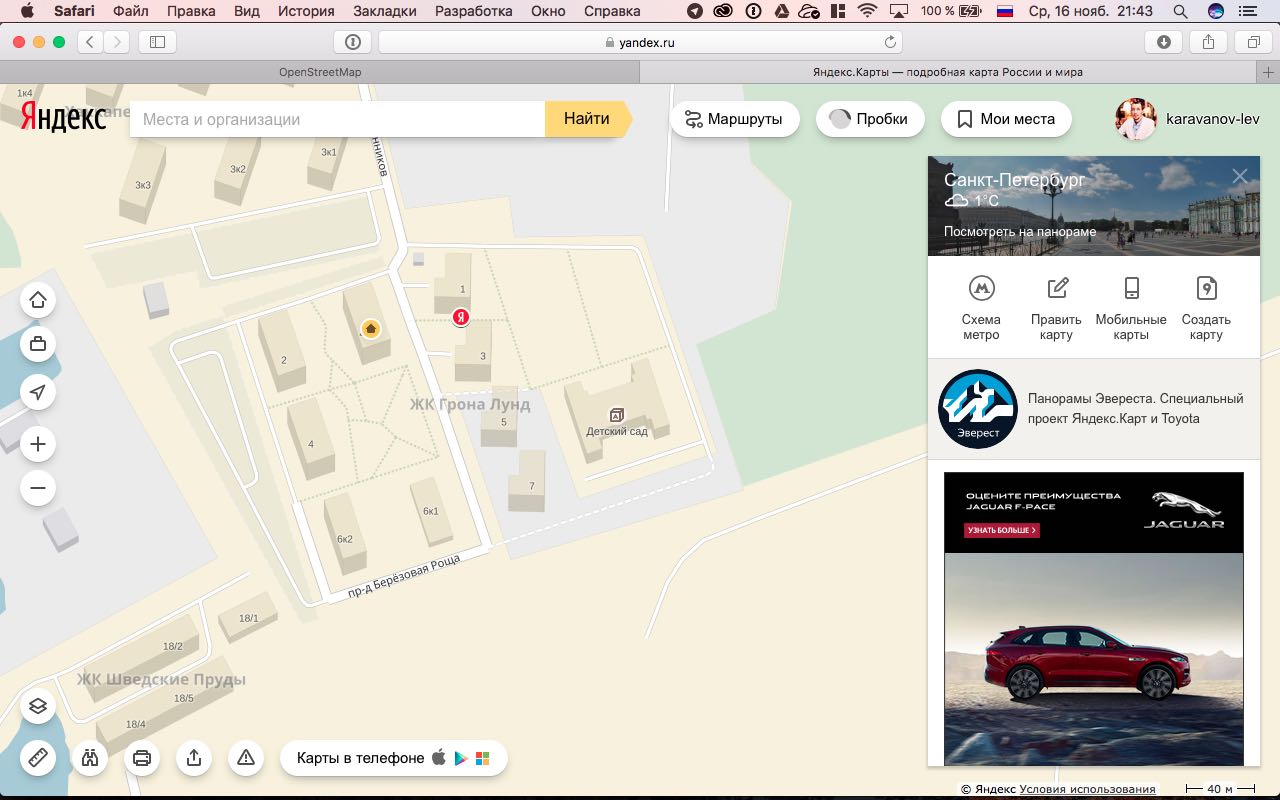Screen dimensions: 1280x800
Task: Open Wi-Fi menu in menu bar
Action: click(x=867, y=11)
